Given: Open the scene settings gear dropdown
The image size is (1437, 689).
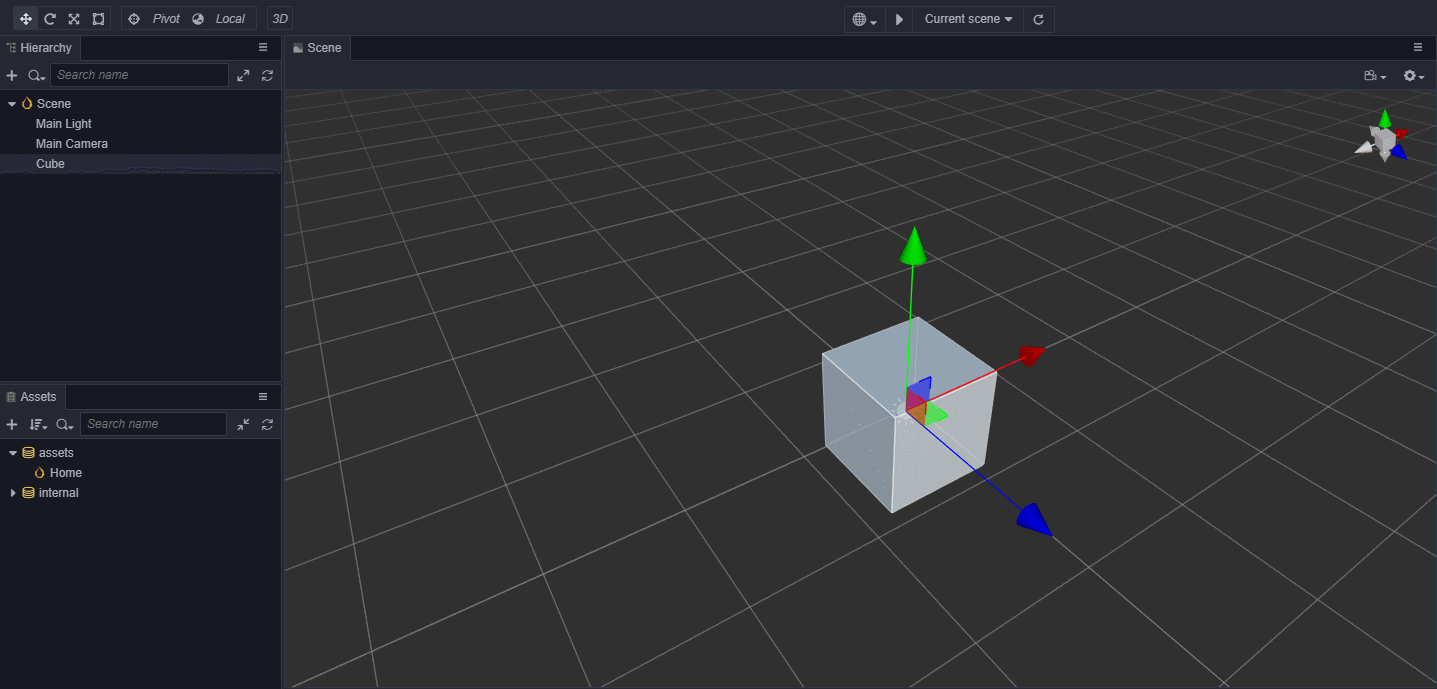Looking at the screenshot, I should pyautogui.click(x=1414, y=76).
